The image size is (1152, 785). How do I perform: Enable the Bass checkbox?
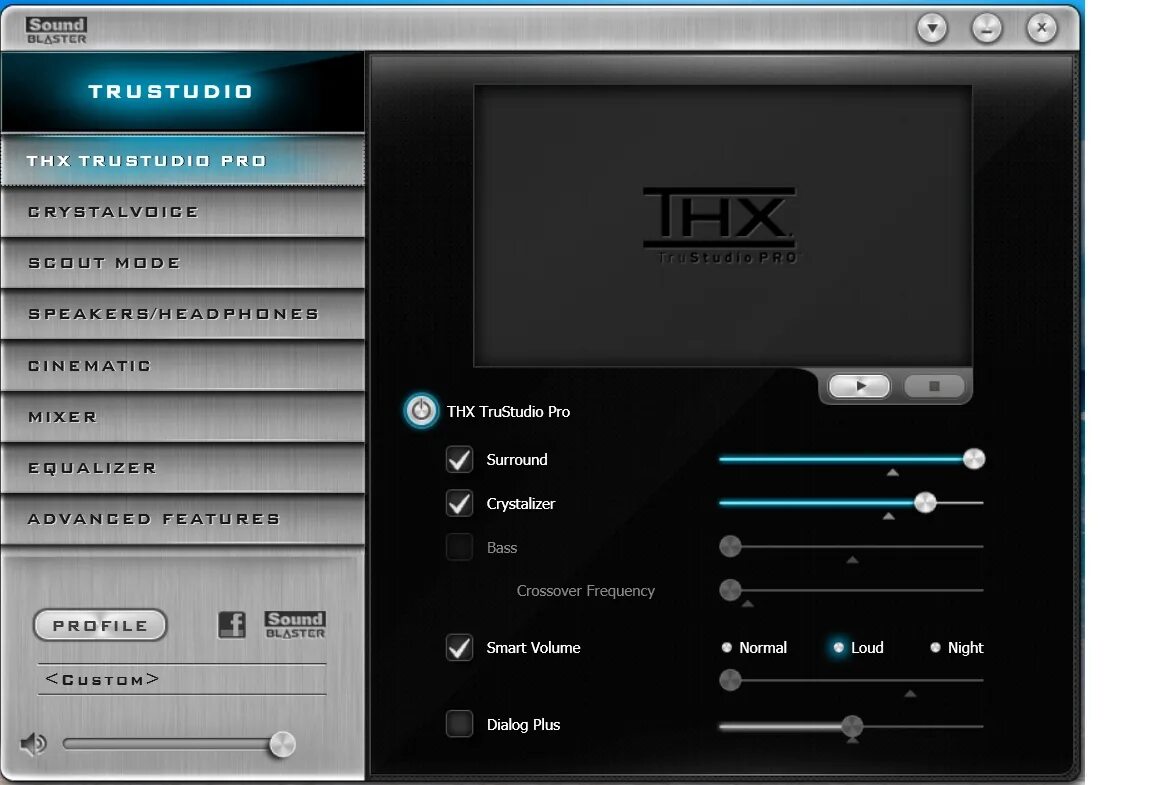click(460, 547)
